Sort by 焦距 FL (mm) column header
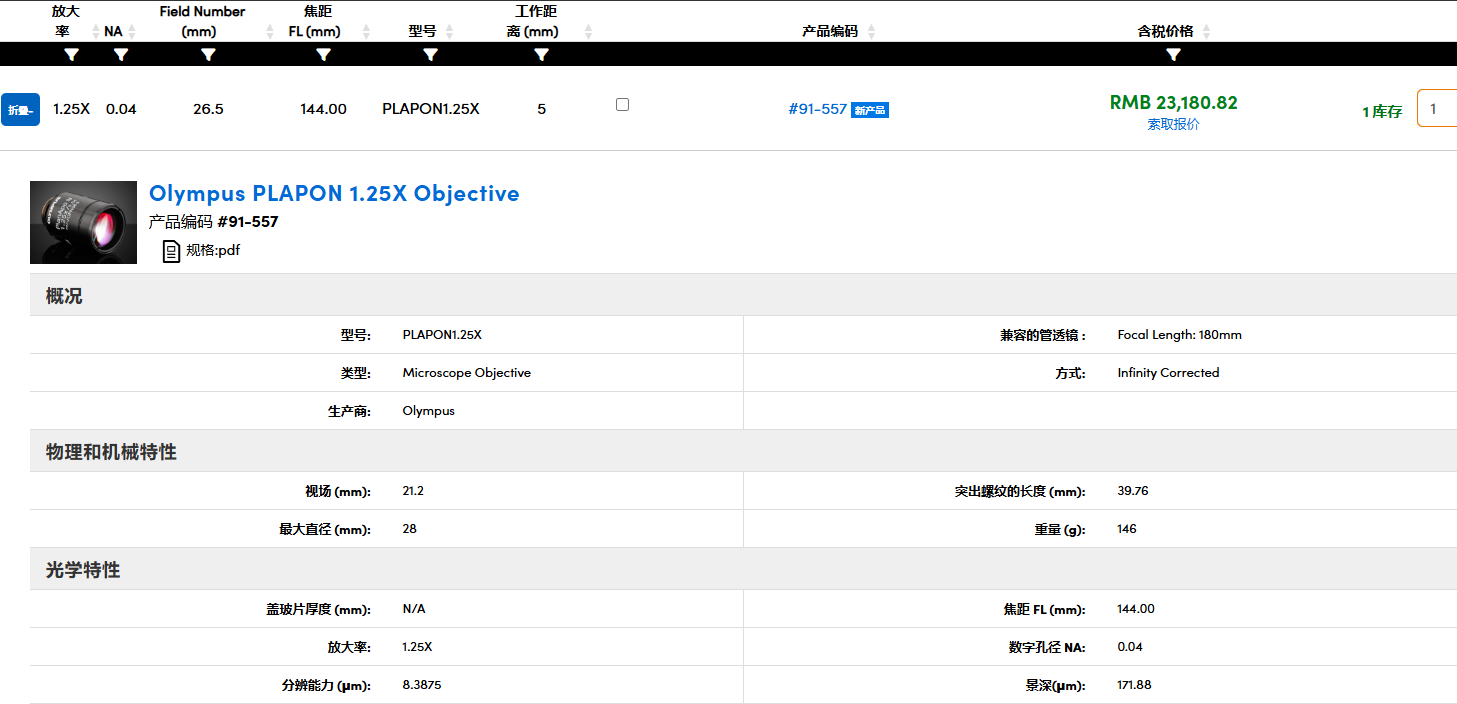 click(x=323, y=22)
